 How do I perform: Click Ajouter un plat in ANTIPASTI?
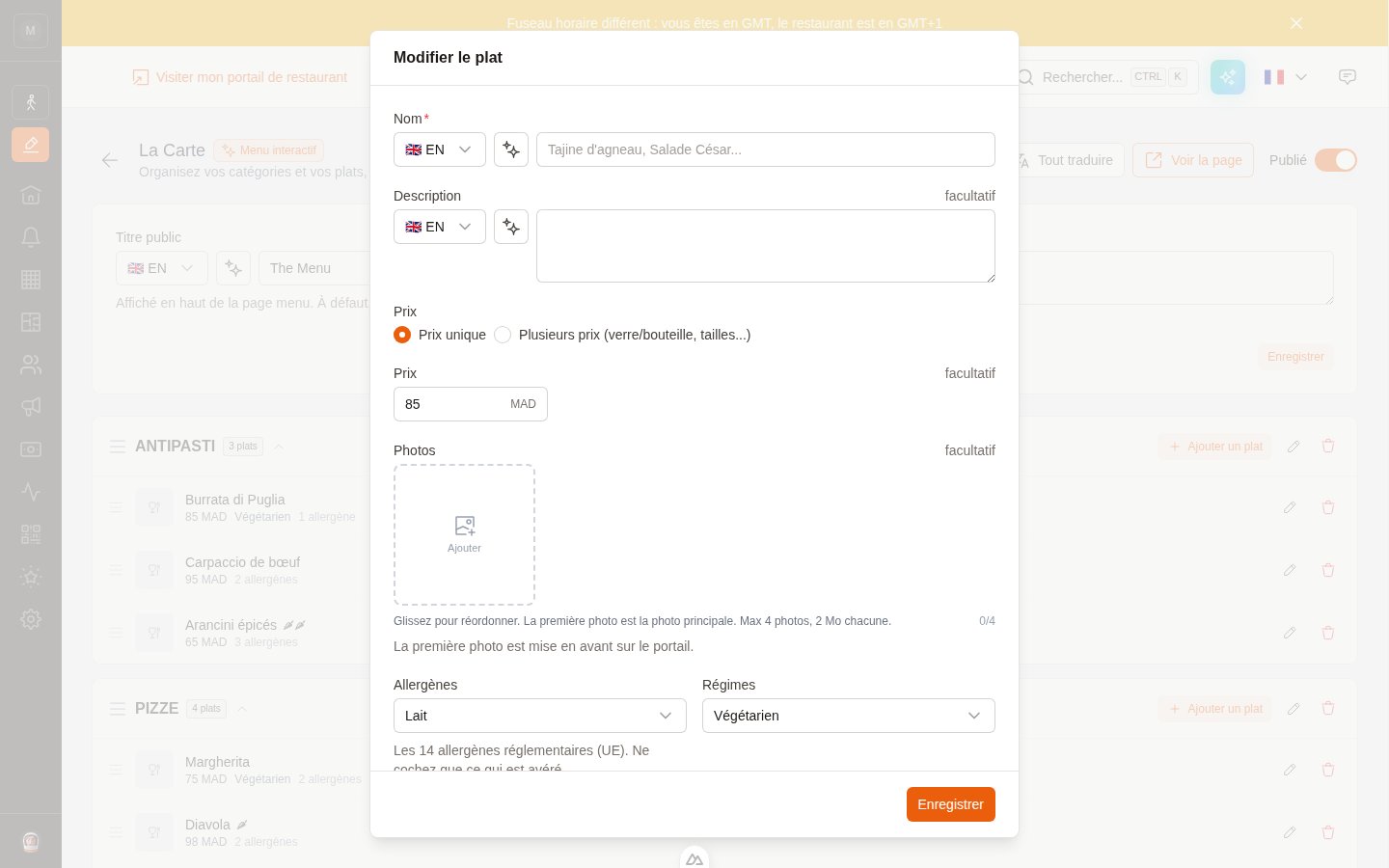tap(1215, 447)
